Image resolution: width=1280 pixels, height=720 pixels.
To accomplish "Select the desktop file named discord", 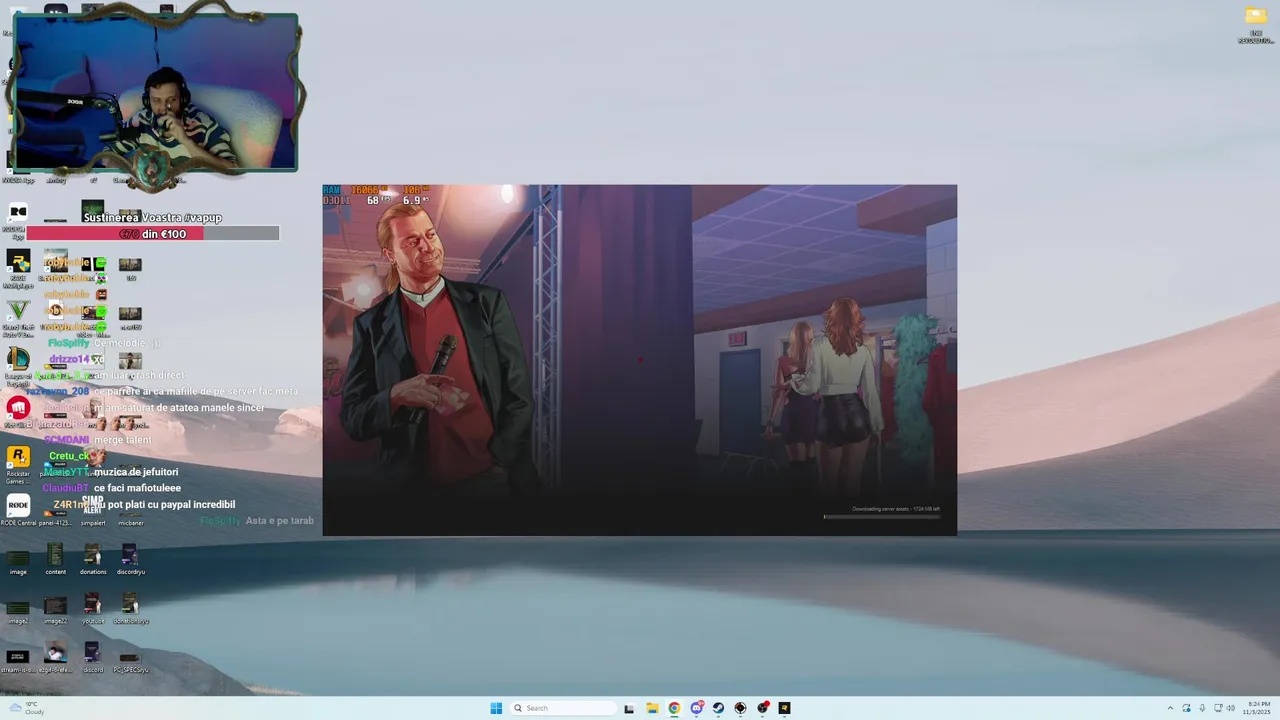I will [x=93, y=658].
